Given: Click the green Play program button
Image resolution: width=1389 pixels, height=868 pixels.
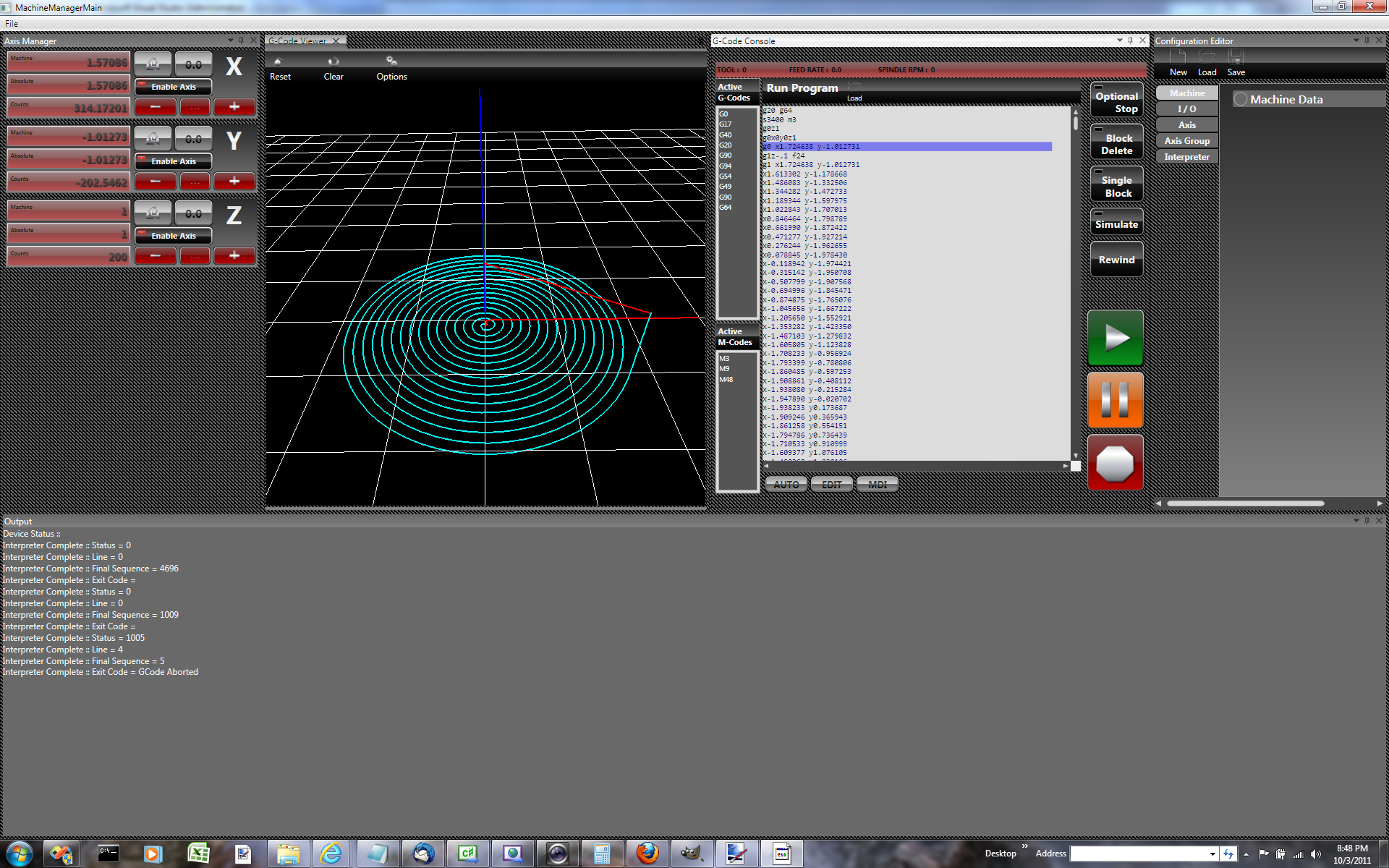Looking at the screenshot, I should point(1115,338).
